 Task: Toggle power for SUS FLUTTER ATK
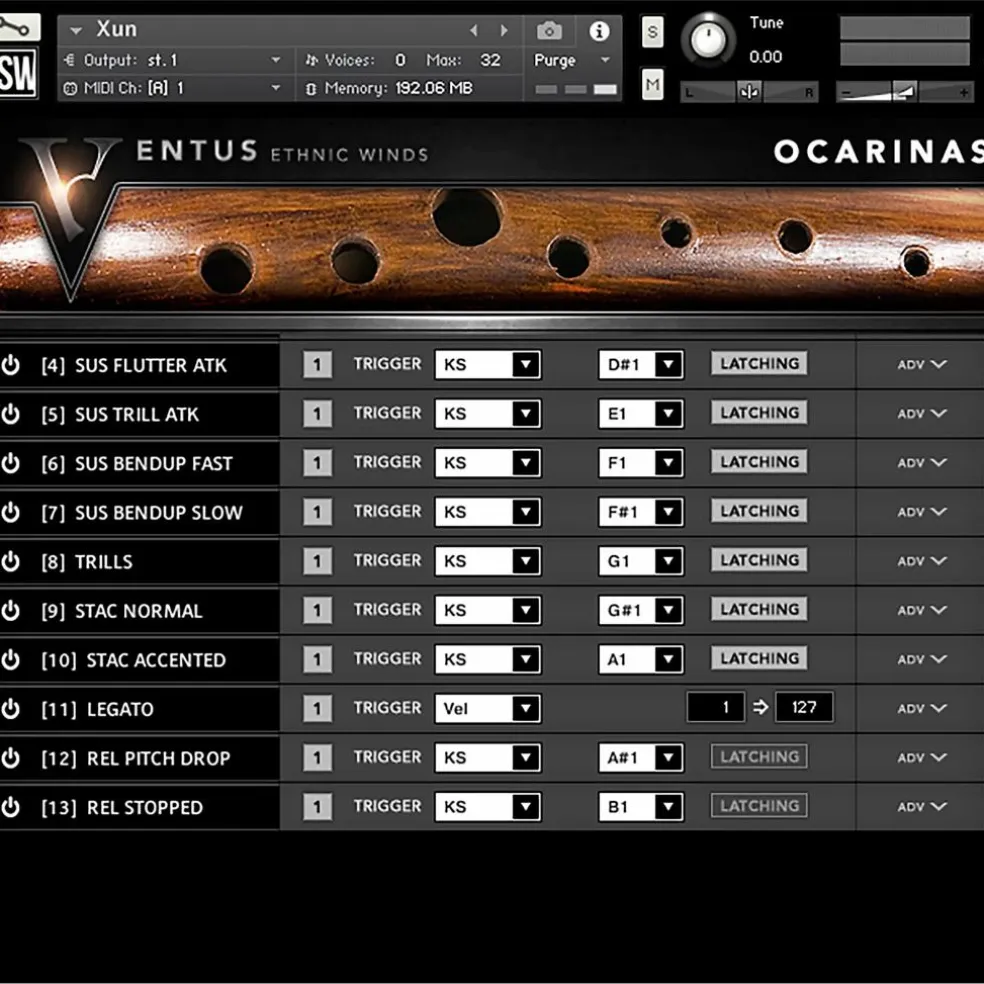click(11, 365)
